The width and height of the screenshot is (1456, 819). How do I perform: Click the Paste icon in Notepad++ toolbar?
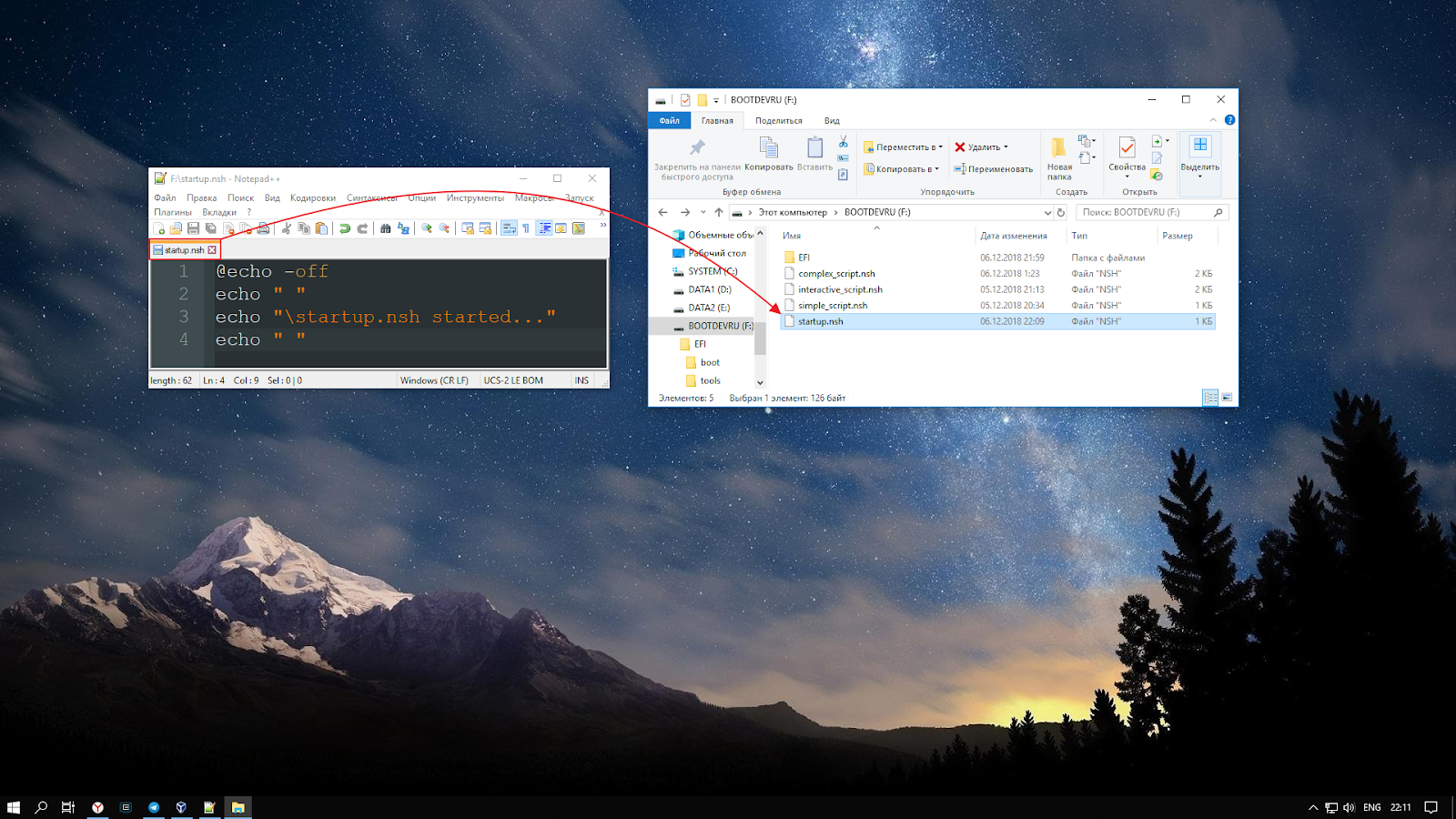click(x=321, y=228)
